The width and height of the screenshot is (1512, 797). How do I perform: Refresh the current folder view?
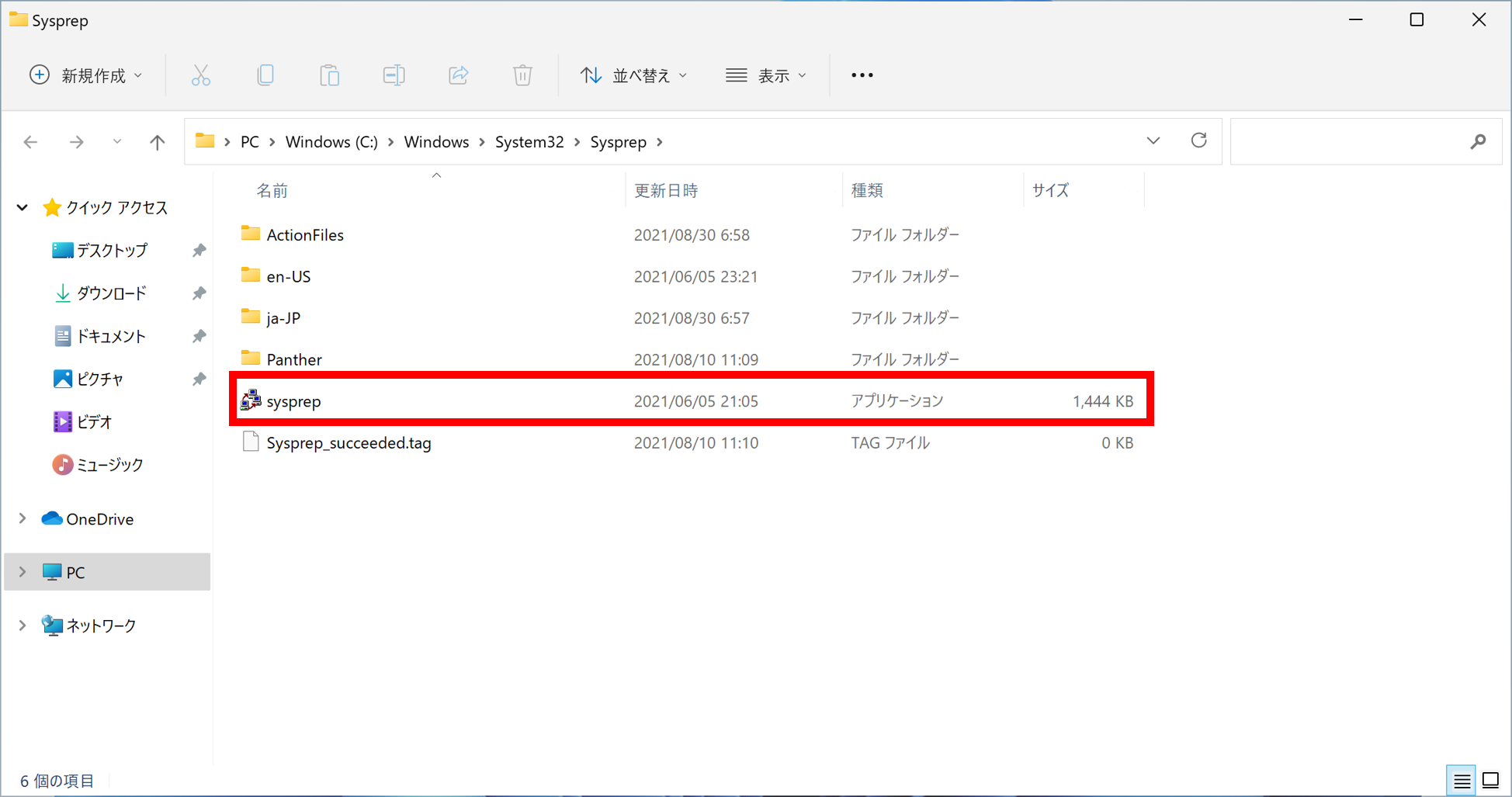(1198, 140)
